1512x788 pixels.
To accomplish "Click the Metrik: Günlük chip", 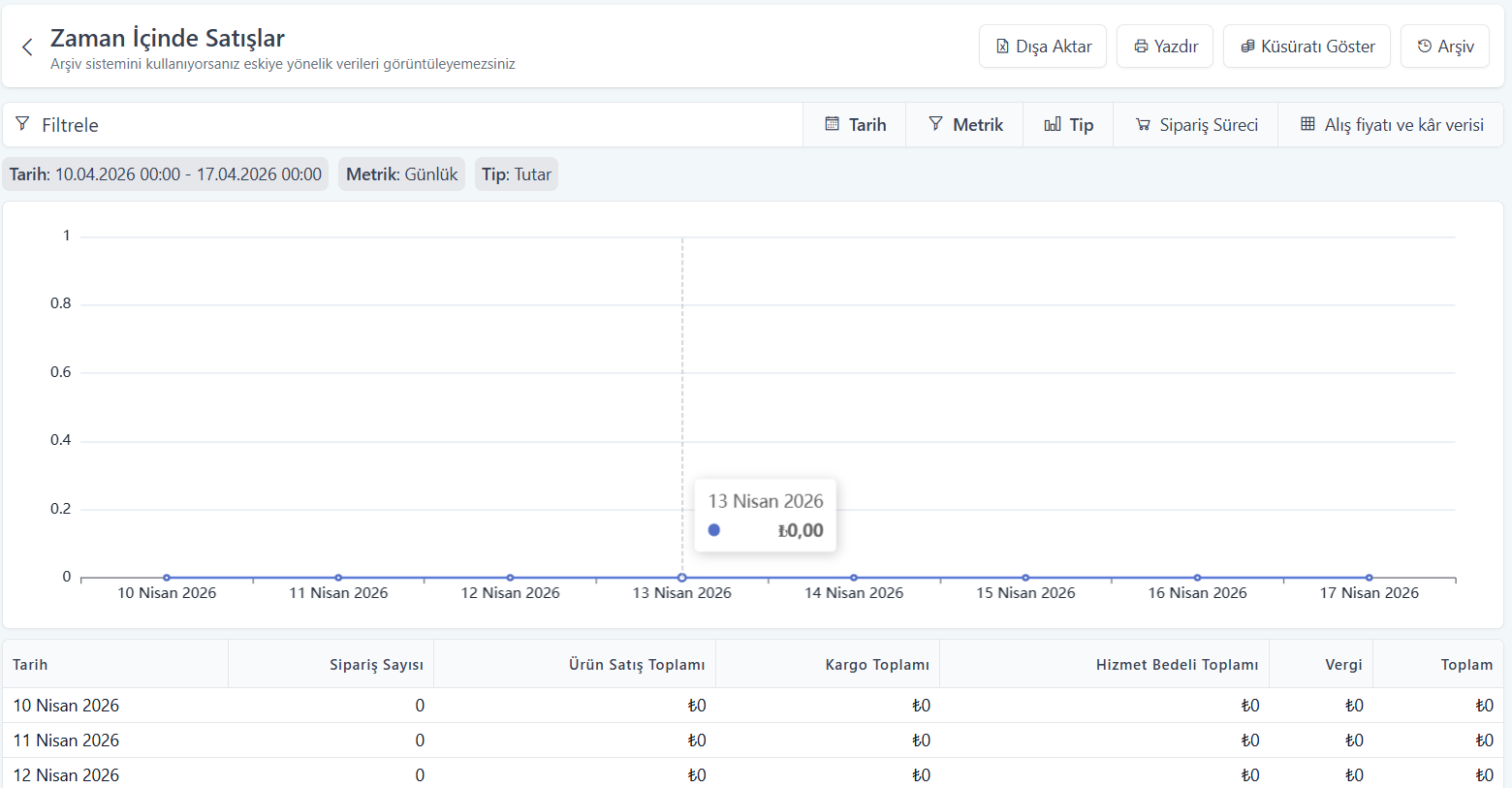I will click(402, 174).
